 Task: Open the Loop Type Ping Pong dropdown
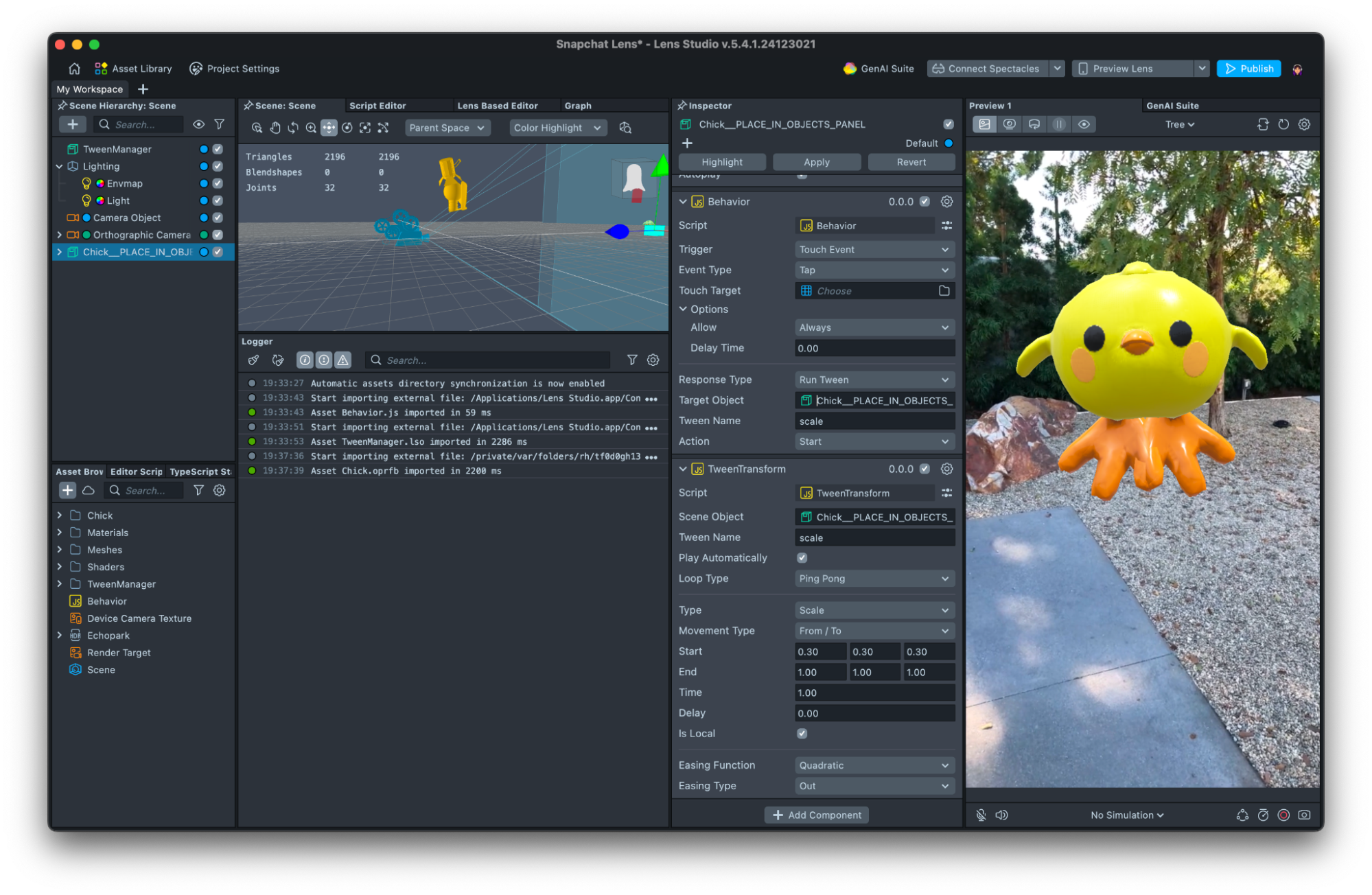click(x=873, y=579)
